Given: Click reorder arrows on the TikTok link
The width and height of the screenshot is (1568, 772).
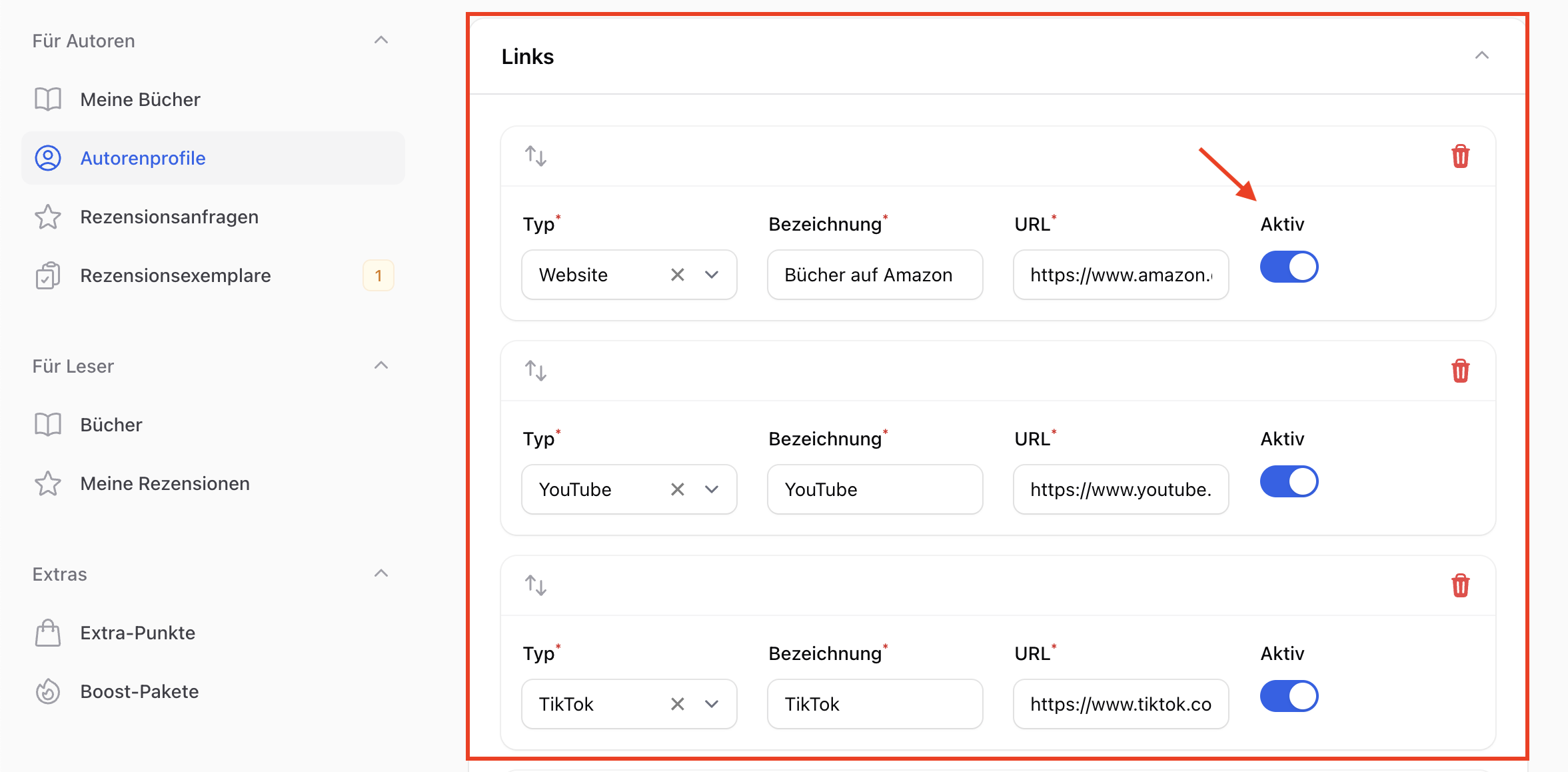Looking at the screenshot, I should [536, 585].
